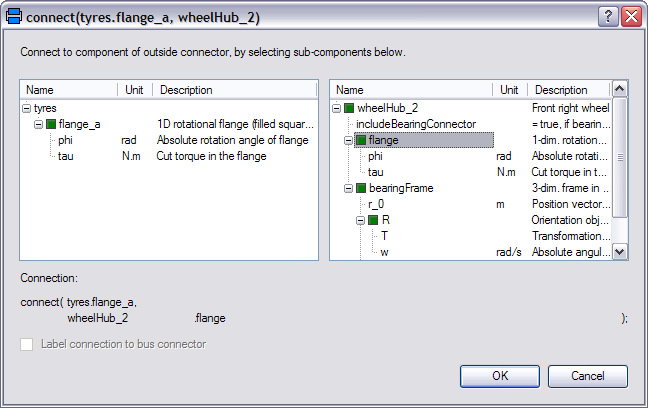The image size is (648, 408).
Task: Collapse the flange_a node in left tree
Action: pos(38,124)
